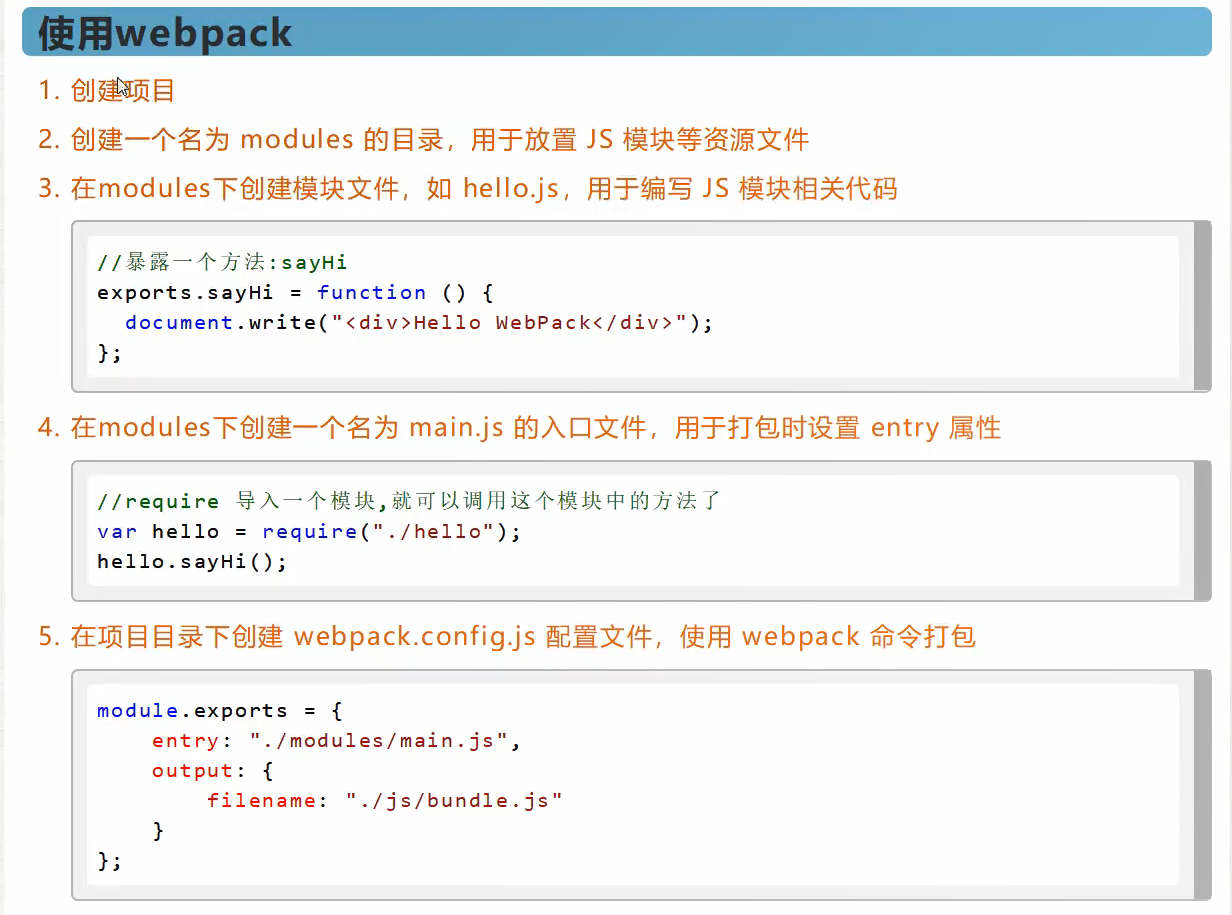The image size is (1232, 915).
Task: Click step 2 line about modules directory
Action: 423,140
